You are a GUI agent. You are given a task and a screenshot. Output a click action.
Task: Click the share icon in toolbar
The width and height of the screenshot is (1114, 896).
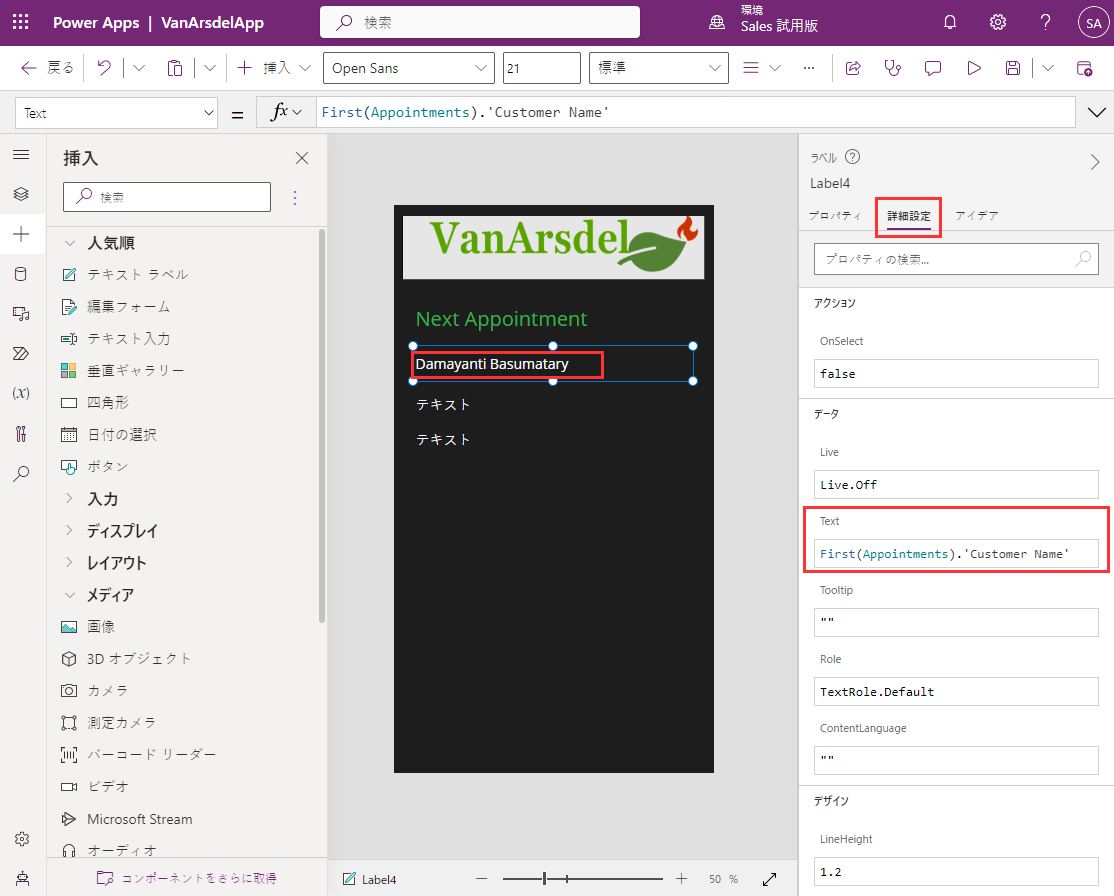853,68
